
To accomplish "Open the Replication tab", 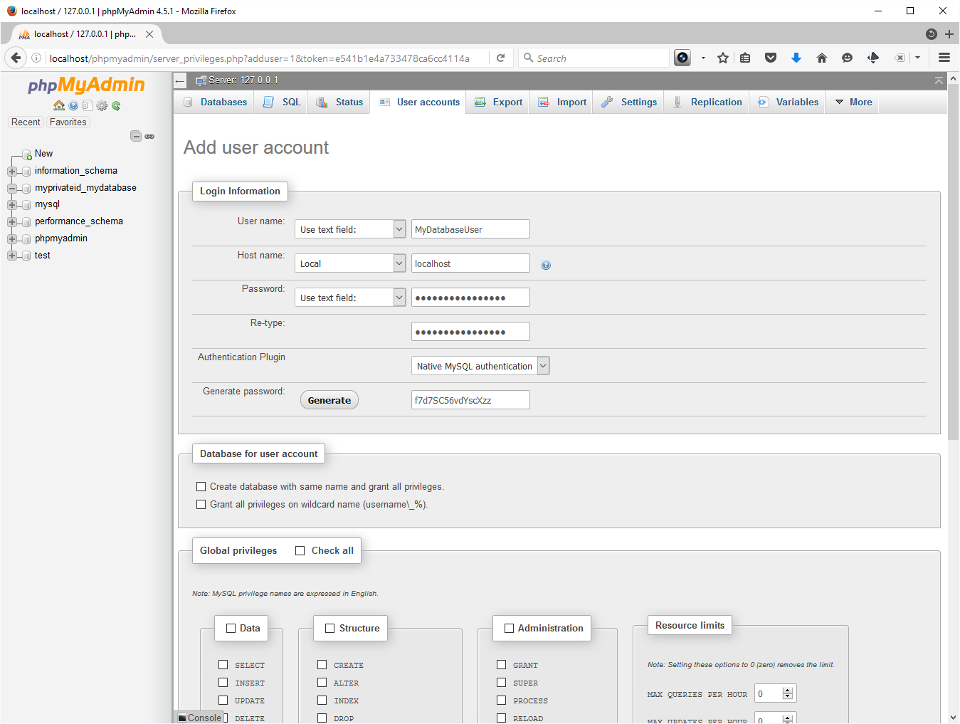I will (707, 102).
